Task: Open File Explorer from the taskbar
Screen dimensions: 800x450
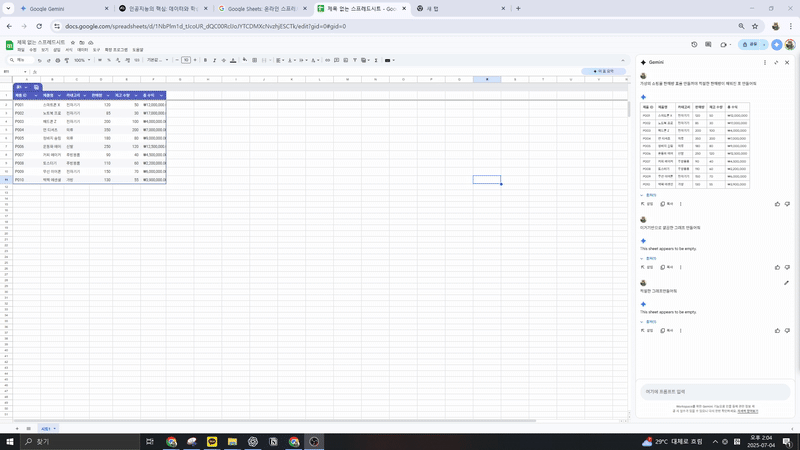Action: coord(232,442)
